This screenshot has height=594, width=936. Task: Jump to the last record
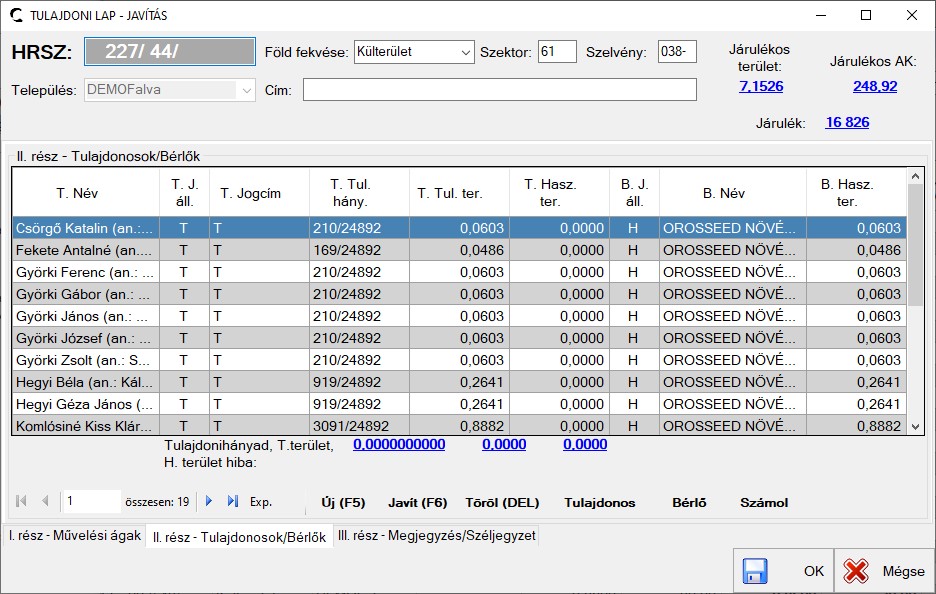[x=233, y=501]
